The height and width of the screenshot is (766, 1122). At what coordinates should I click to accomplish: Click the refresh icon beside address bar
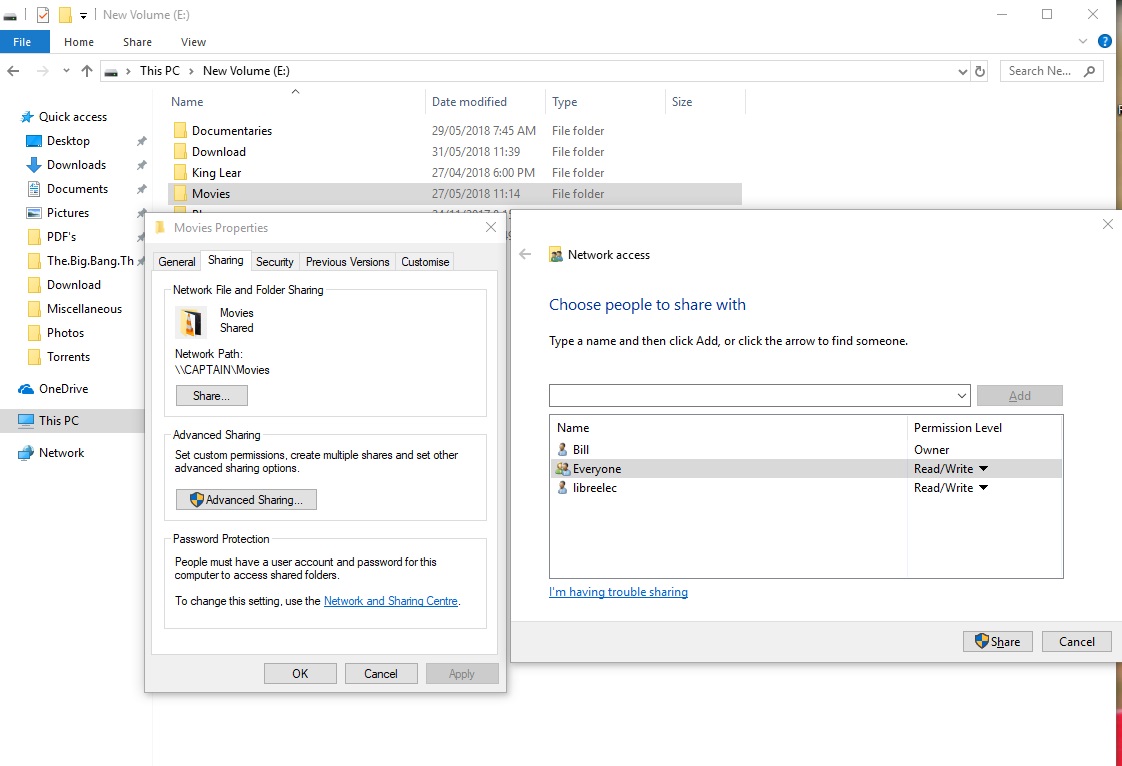coord(980,71)
